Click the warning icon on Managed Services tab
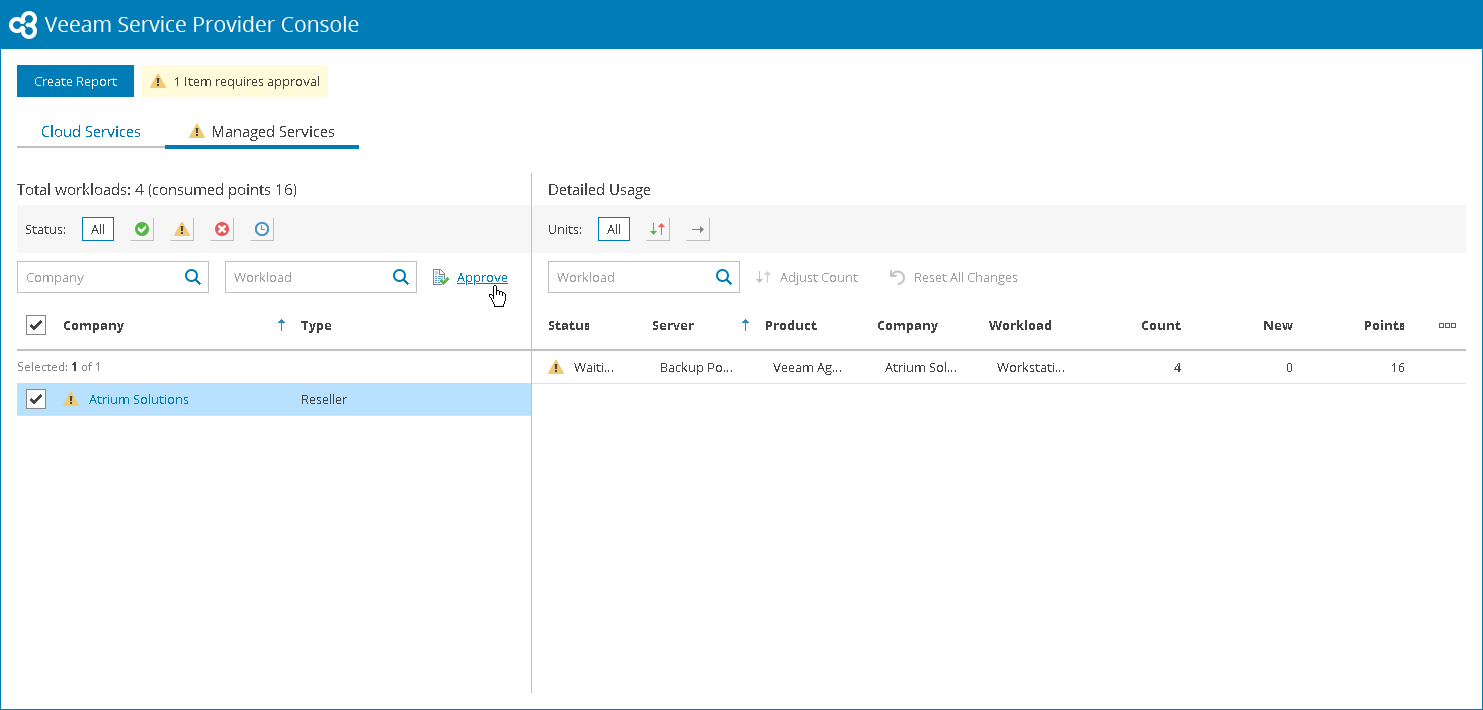The image size is (1483, 710). tap(197, 131)
